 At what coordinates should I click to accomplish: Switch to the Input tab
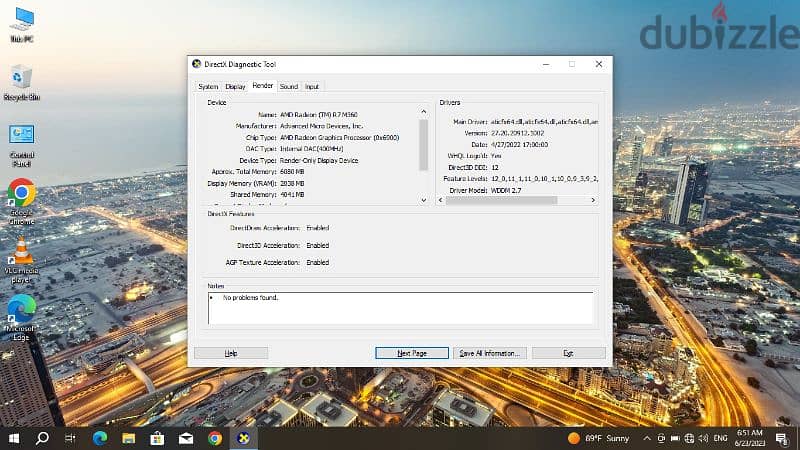pos(312,87)
